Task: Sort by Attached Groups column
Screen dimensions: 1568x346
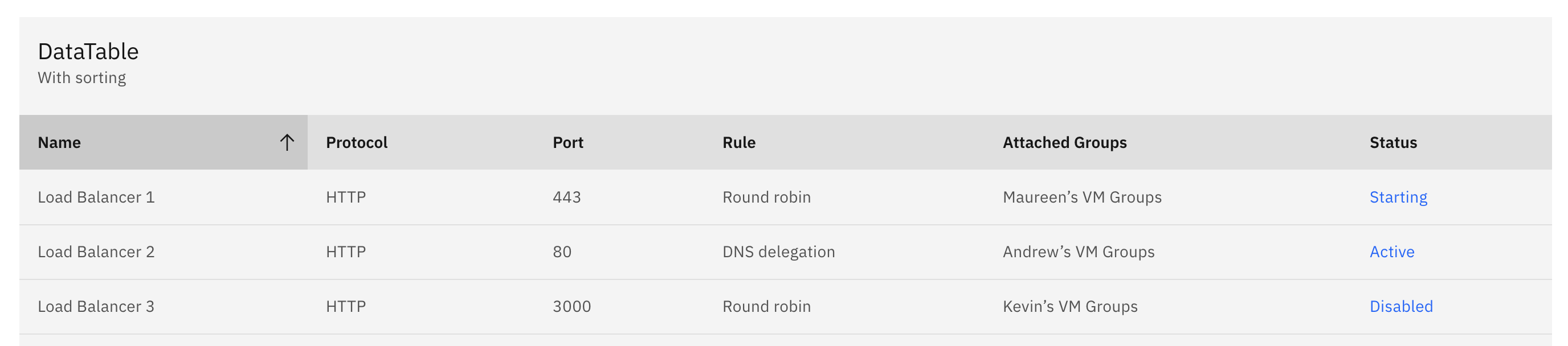Action: [x=1065, y=142]
